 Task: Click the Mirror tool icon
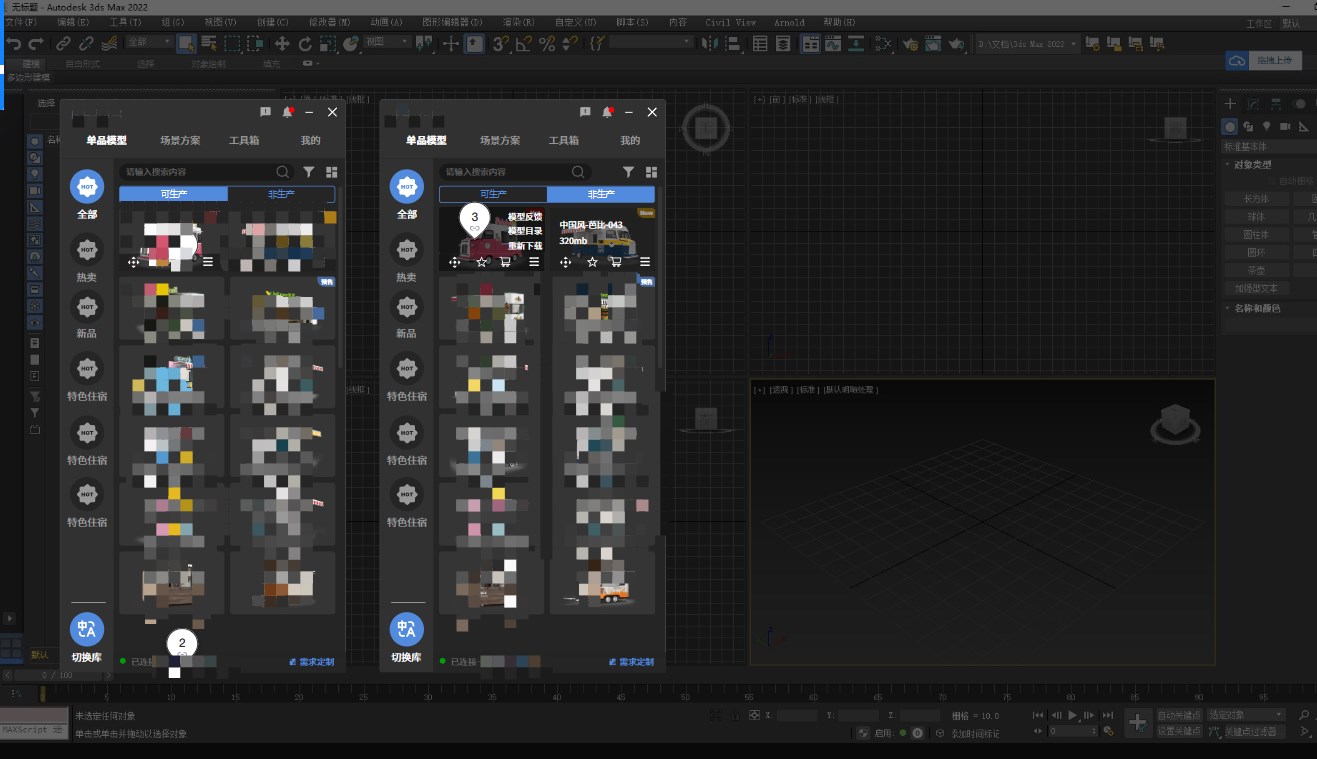pyautogui.click(x=710, y=43)
